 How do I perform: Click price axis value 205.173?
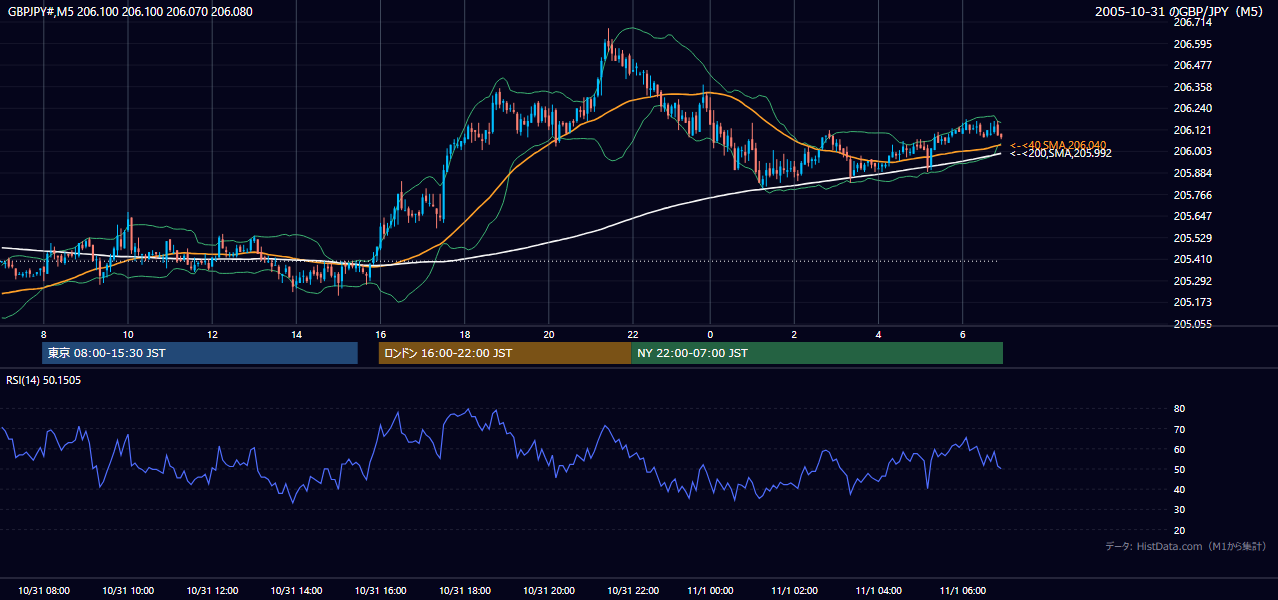(x=1193, y=302)
